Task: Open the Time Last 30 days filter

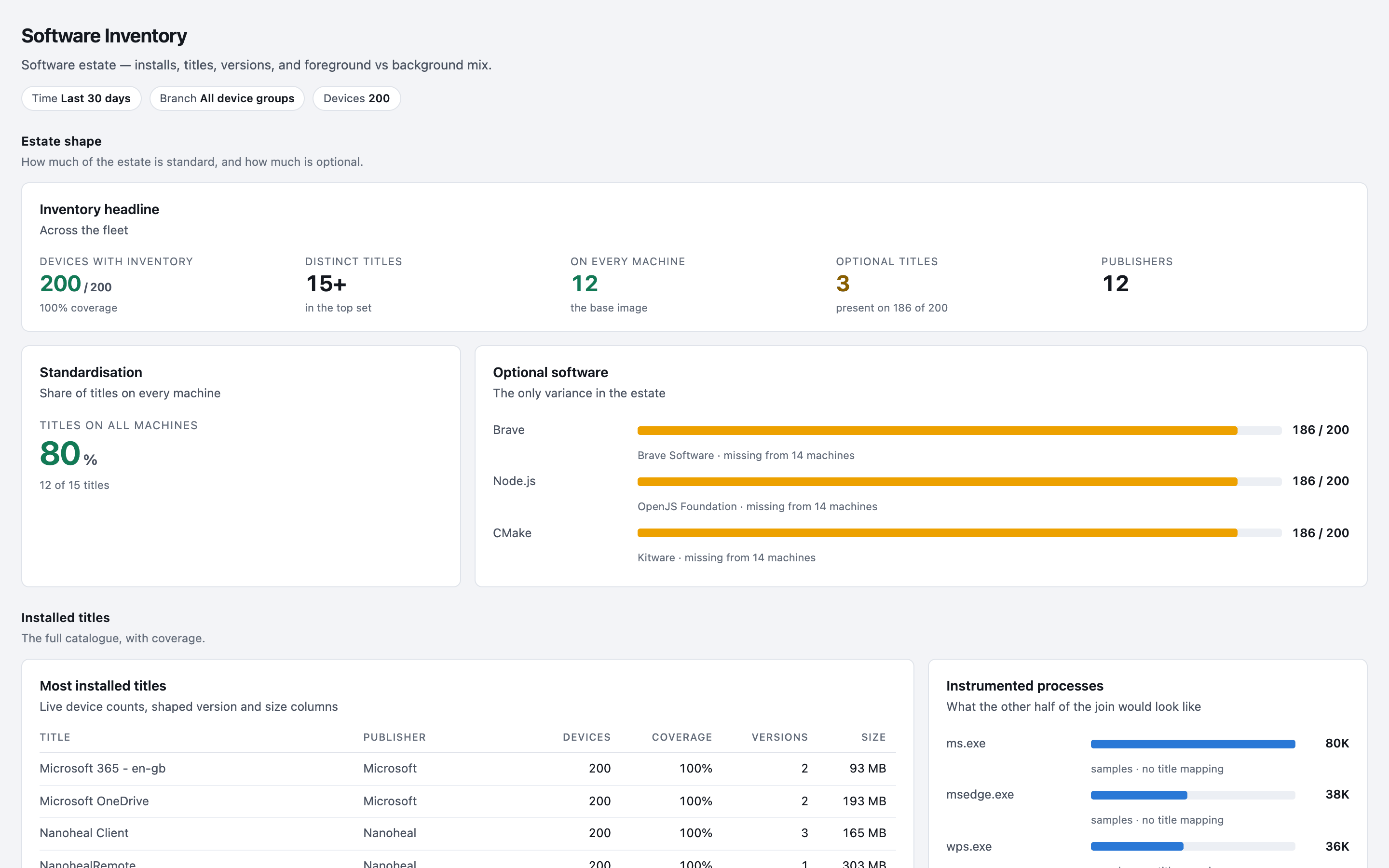Action: (x=81, y=98)
